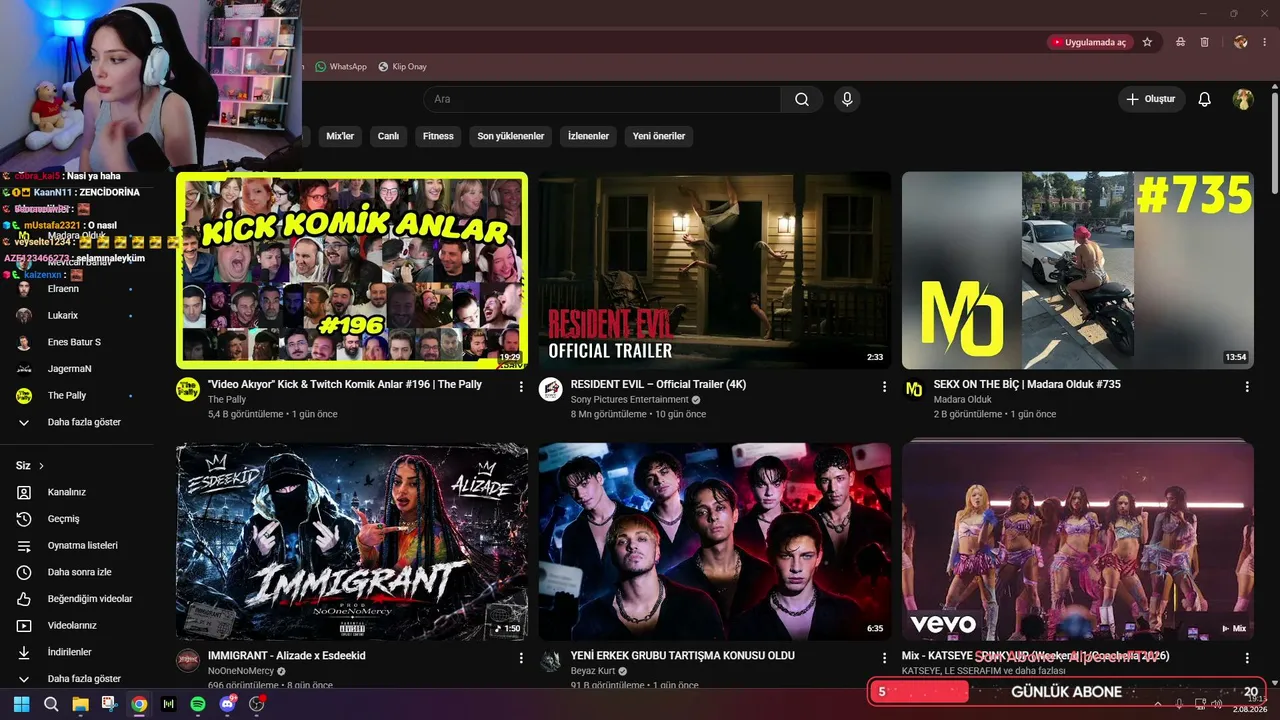Play the Resident Evil Official Trailer thumbnail

pos(715,270)
